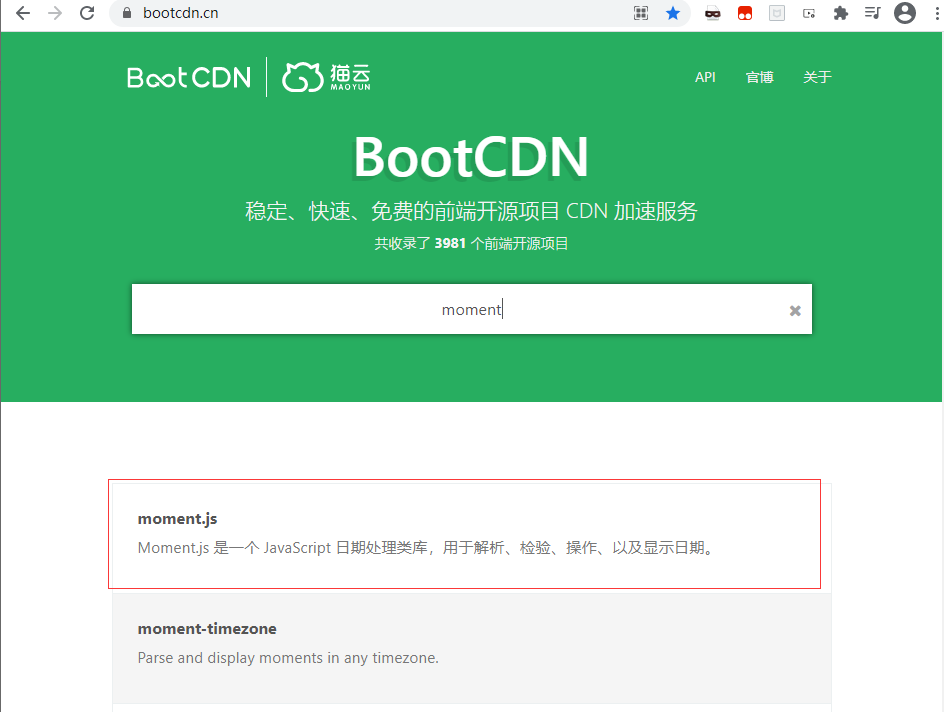This screenshot has width=944, height=712.
Task: Open the API navigation link
Action: point(705,77)
